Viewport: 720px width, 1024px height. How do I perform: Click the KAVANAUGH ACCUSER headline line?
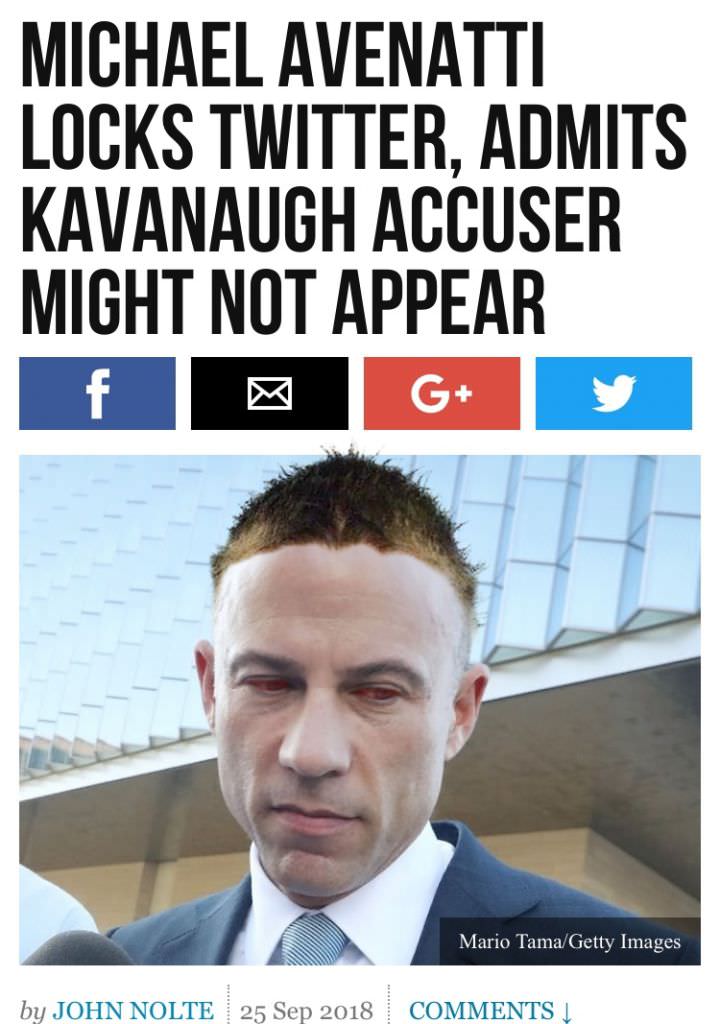click(x=320, y=220)
